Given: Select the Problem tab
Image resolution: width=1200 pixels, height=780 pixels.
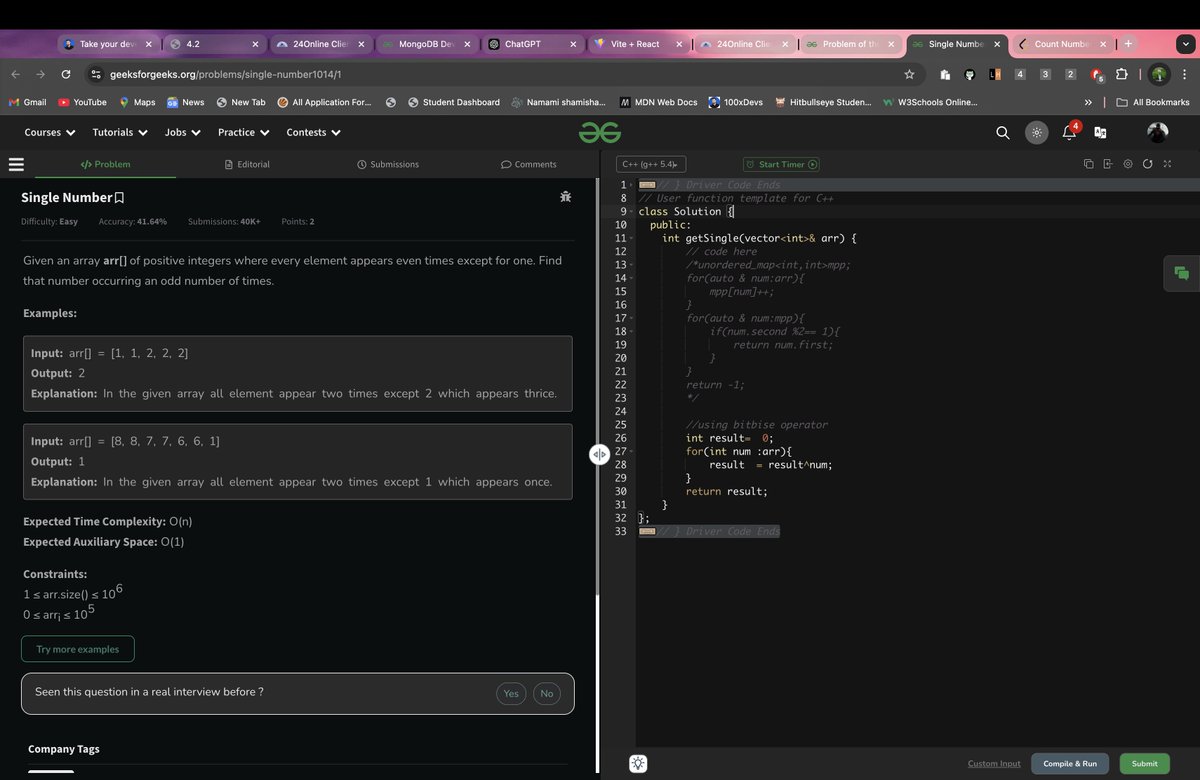Looking at the screenshot, I should point(105,164).
